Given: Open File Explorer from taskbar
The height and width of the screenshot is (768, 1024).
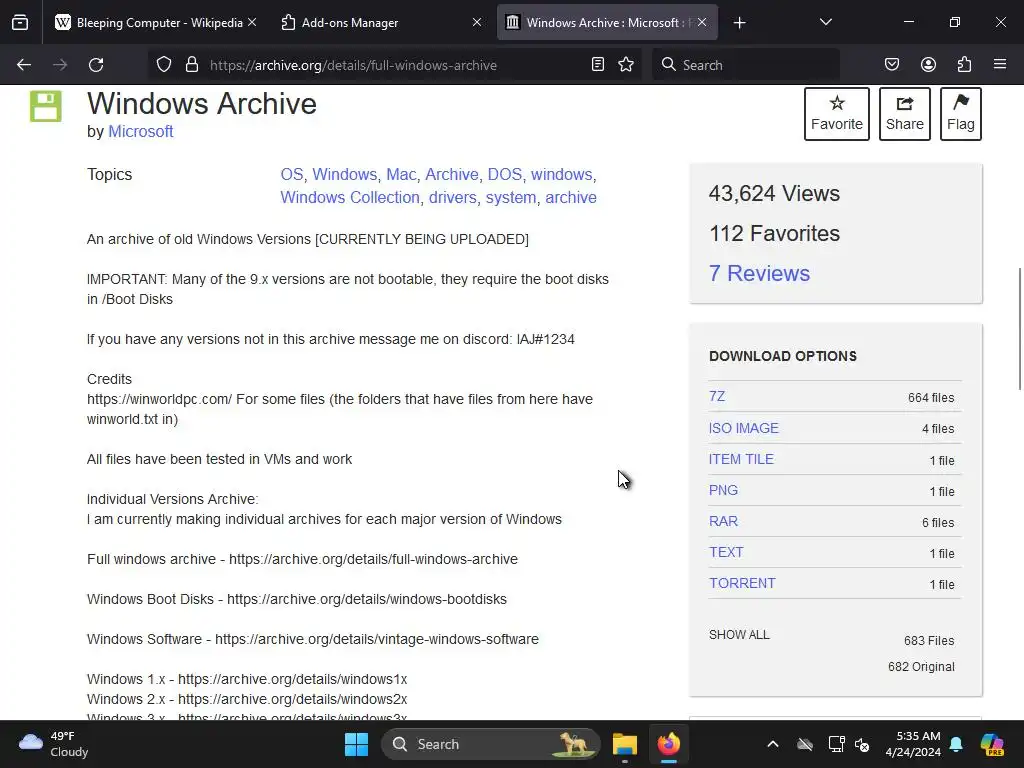Looking at the screenshot, I should [x=625, y=744].
